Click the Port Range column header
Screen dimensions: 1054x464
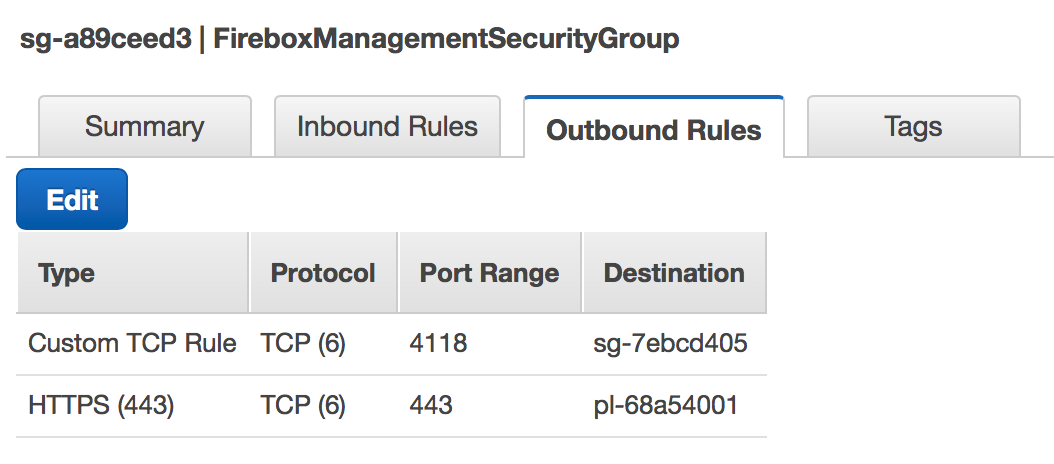click(x=489, y=274)
